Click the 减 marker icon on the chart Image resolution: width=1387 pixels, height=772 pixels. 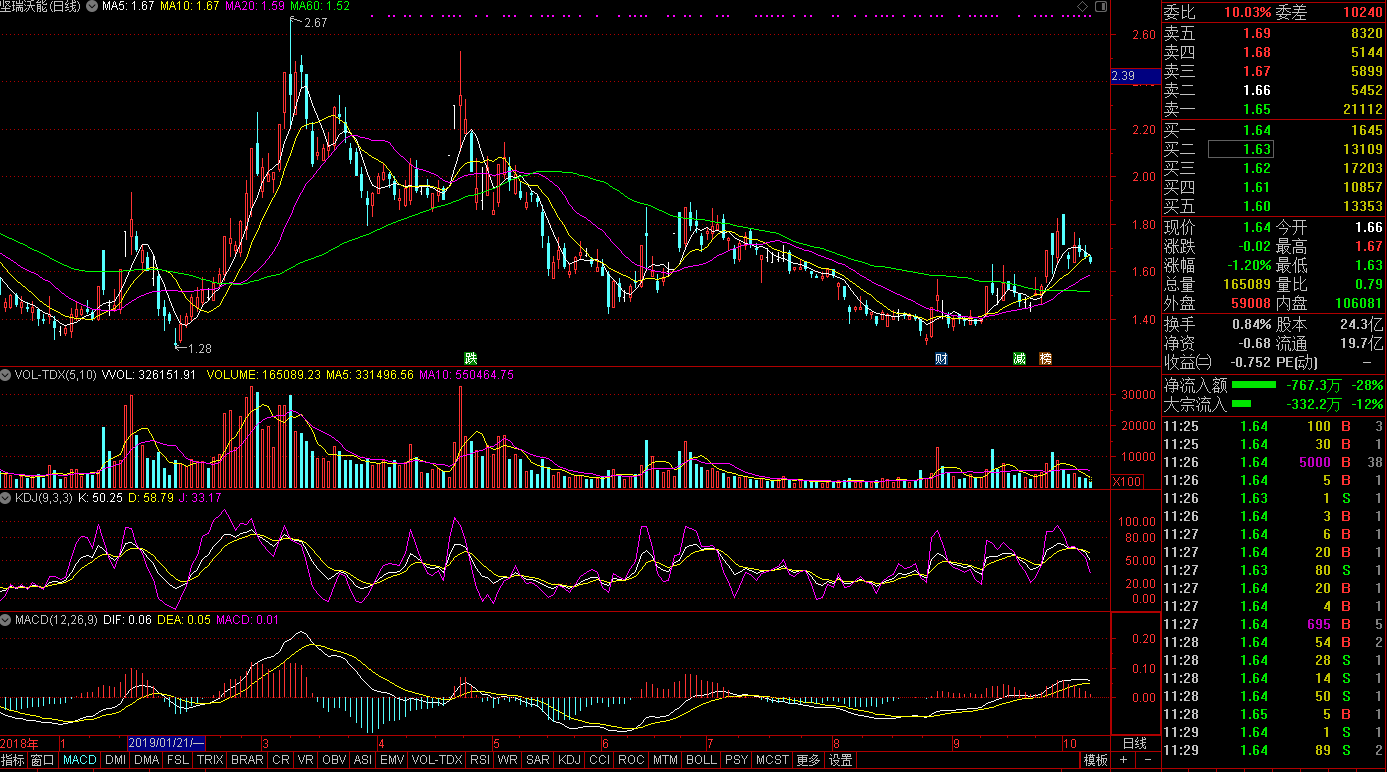tap(1019, 358)
